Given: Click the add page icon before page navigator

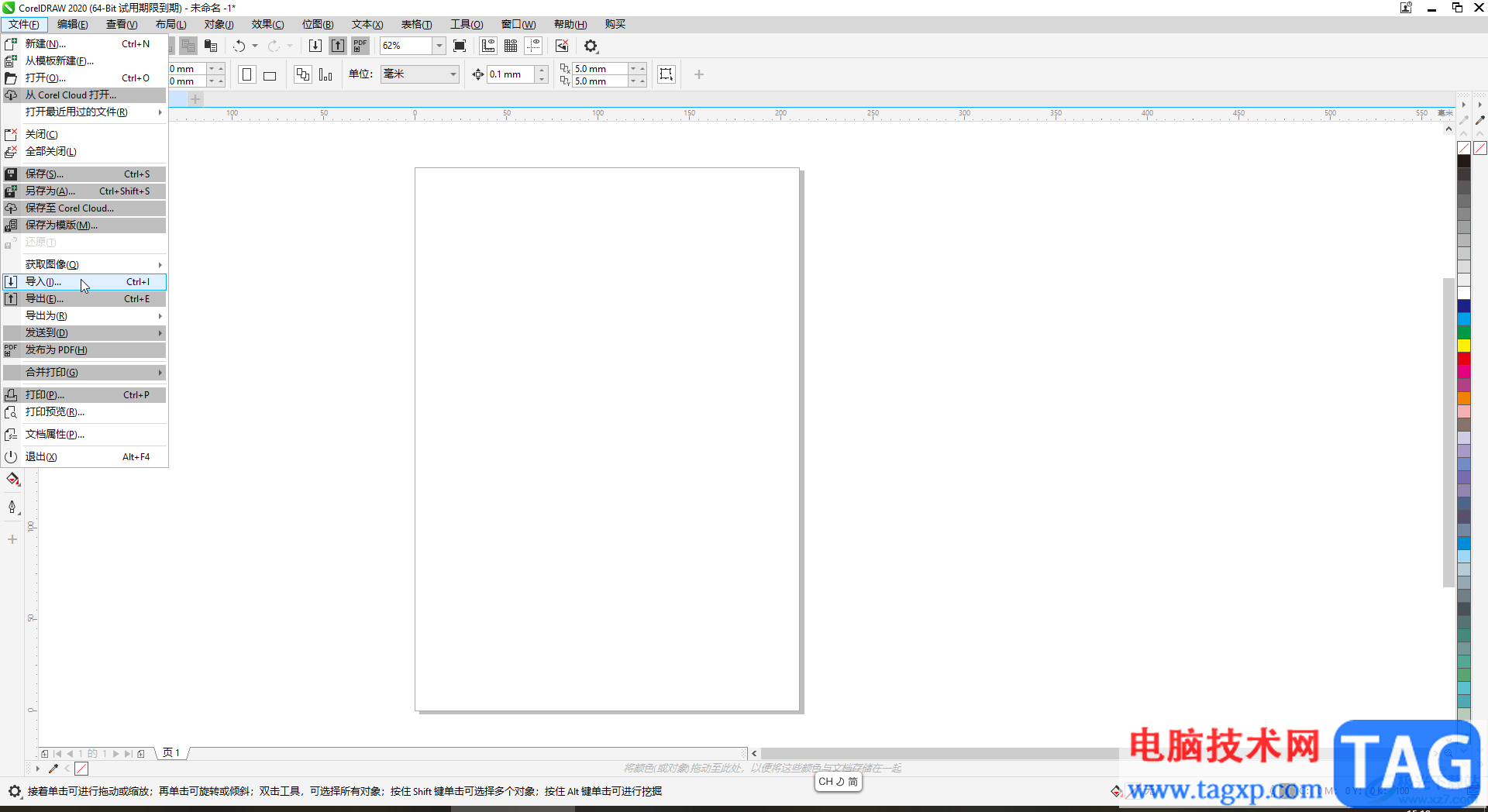Looking at the screenshot, I should (x=45, y=753).
